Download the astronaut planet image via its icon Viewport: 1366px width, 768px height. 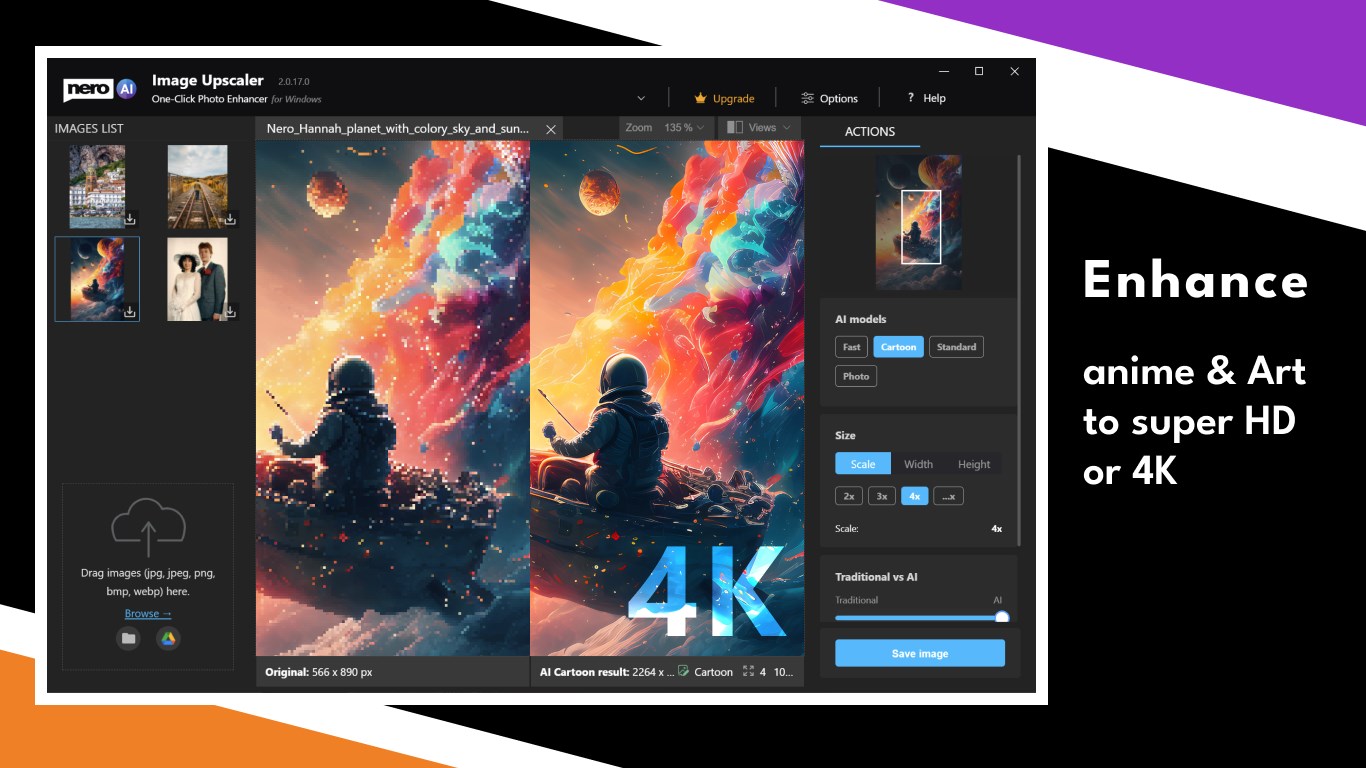tap(130, 312)
